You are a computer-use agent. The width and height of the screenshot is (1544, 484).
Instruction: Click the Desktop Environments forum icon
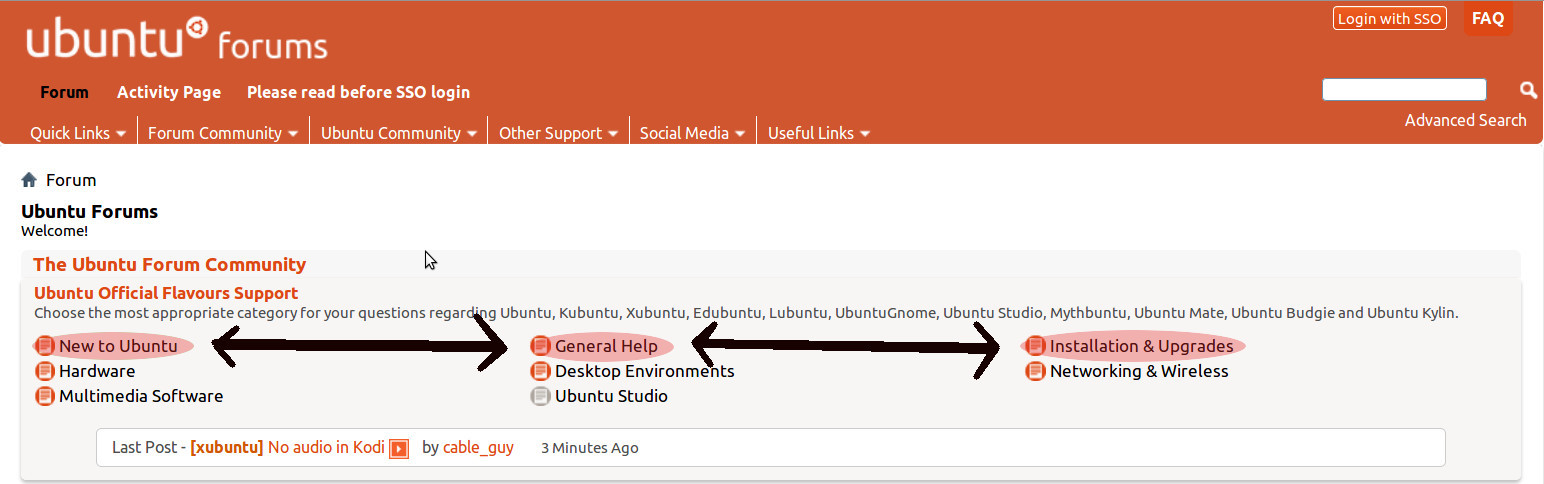tap(541, 371)
